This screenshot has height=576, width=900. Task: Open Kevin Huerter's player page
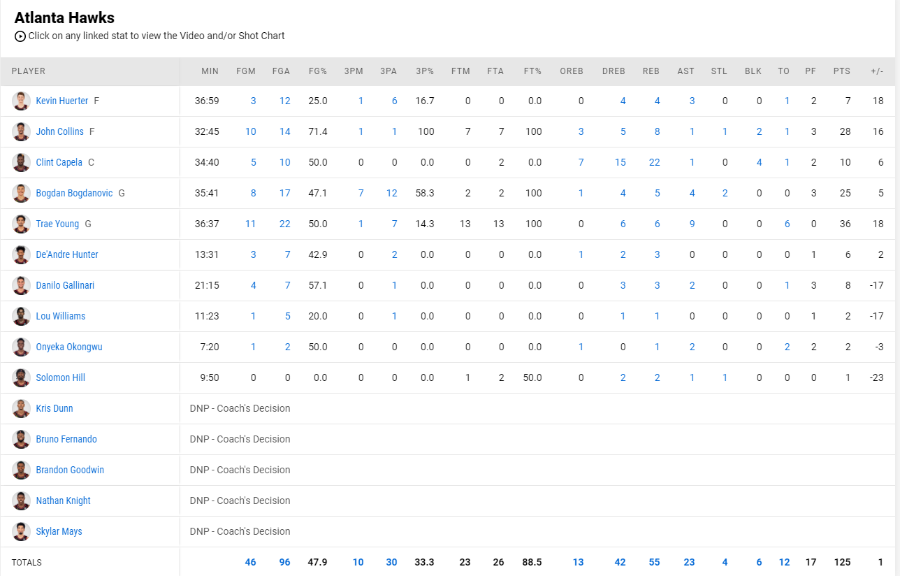pyautogui.click(x=62, y=101)
